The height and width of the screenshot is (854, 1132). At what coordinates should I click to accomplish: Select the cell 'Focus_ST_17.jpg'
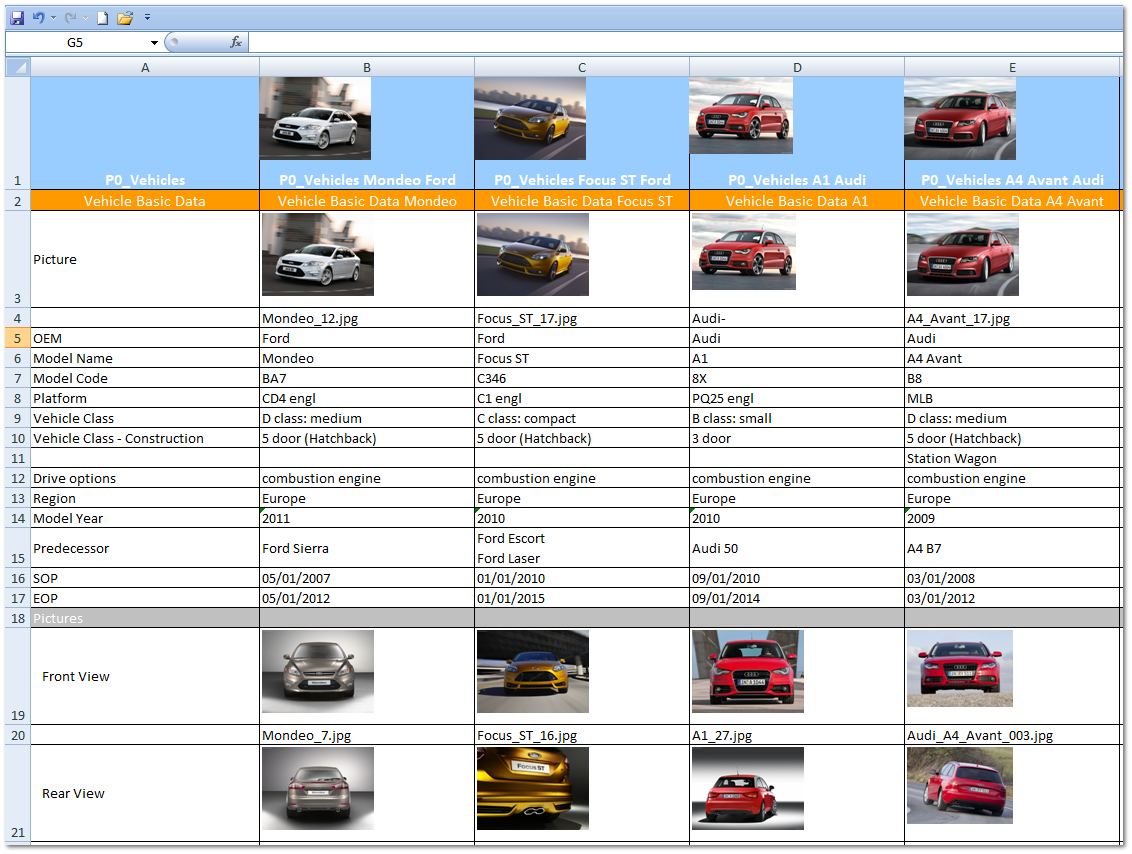coord(582,318)
